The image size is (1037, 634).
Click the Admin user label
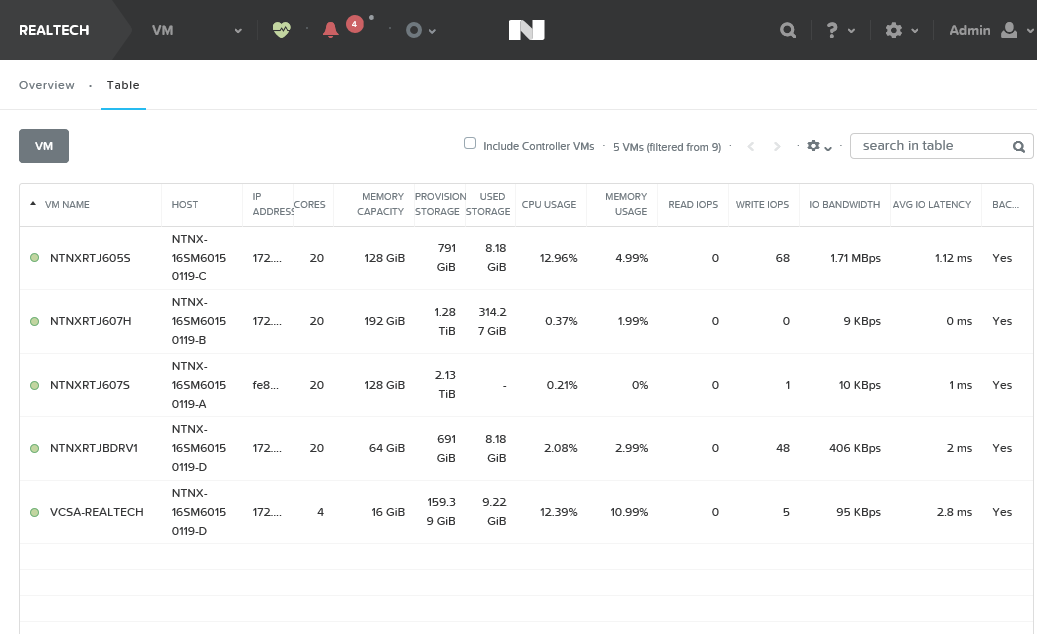coord(970,30)
